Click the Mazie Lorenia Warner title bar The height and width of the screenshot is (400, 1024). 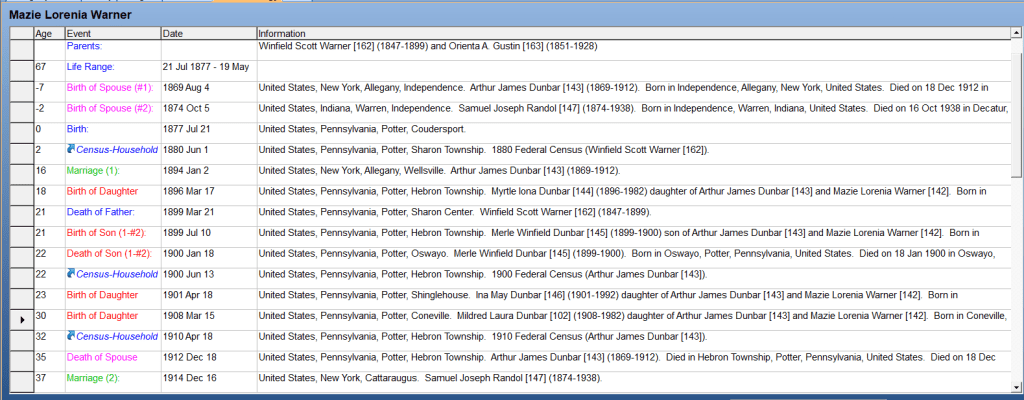(70, 15)
